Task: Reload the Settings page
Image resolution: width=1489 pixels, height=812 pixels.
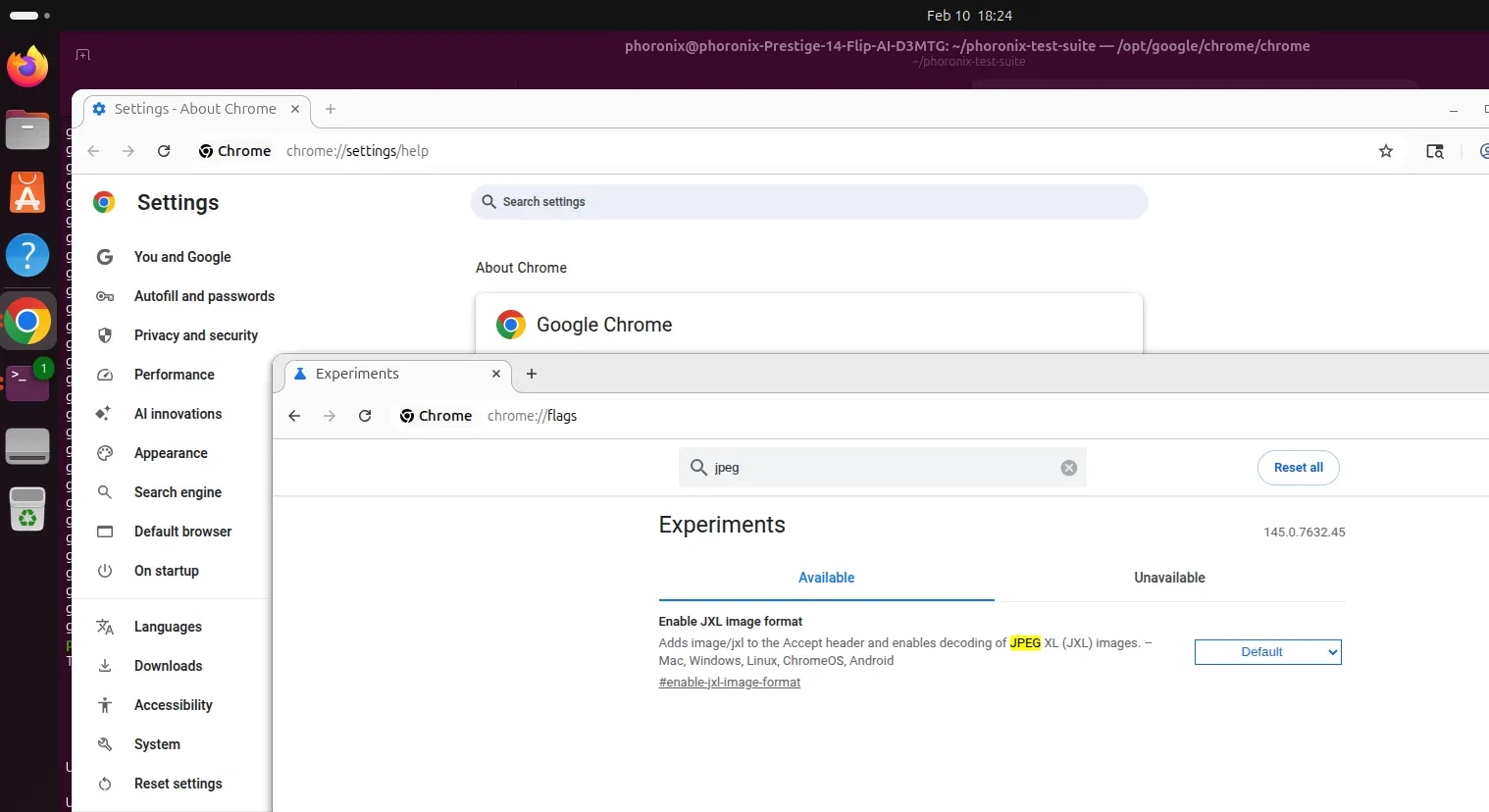Action: [164, 151]
